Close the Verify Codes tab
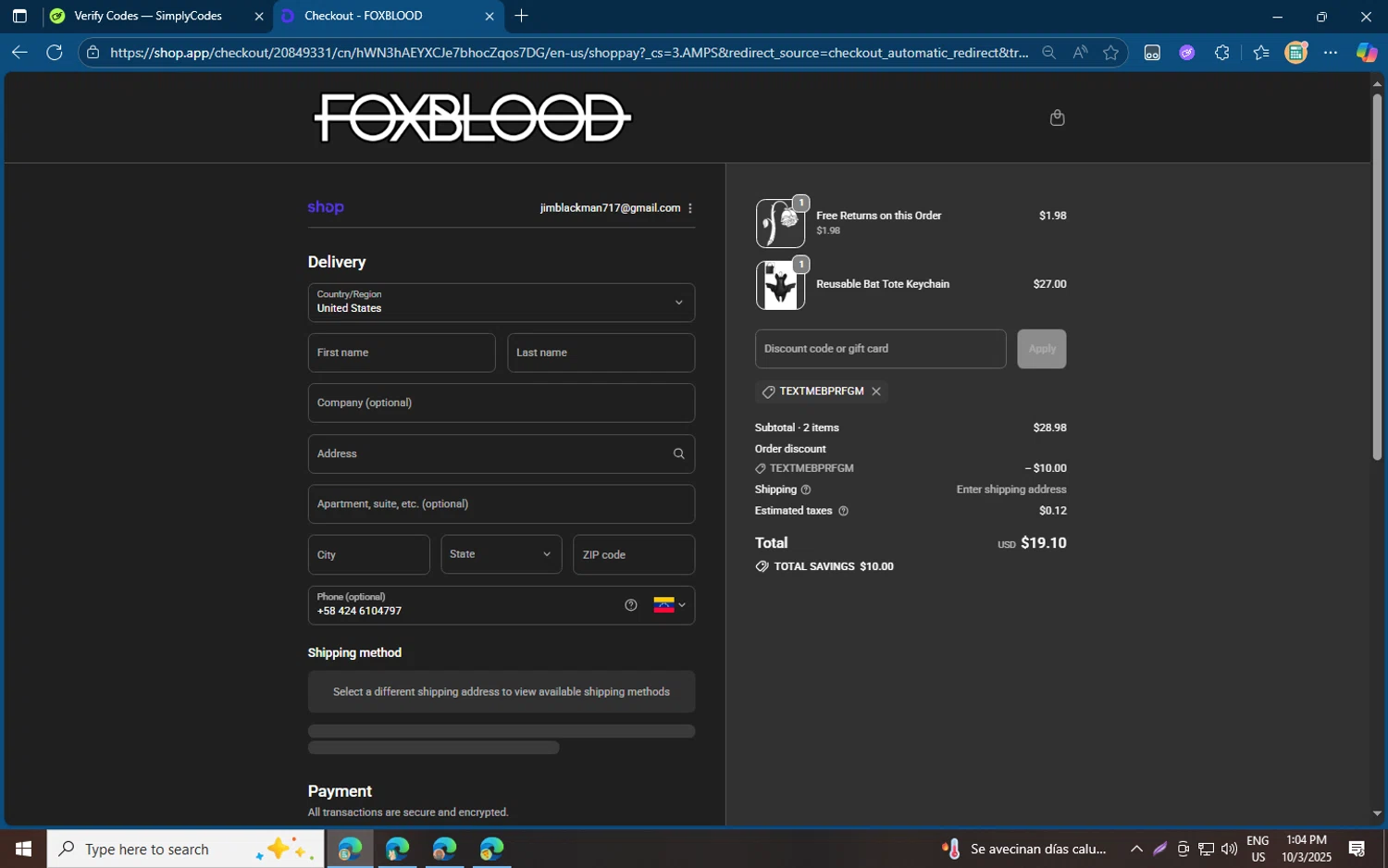This screenshot has width=1388, height=868. (x=259, y=17)
